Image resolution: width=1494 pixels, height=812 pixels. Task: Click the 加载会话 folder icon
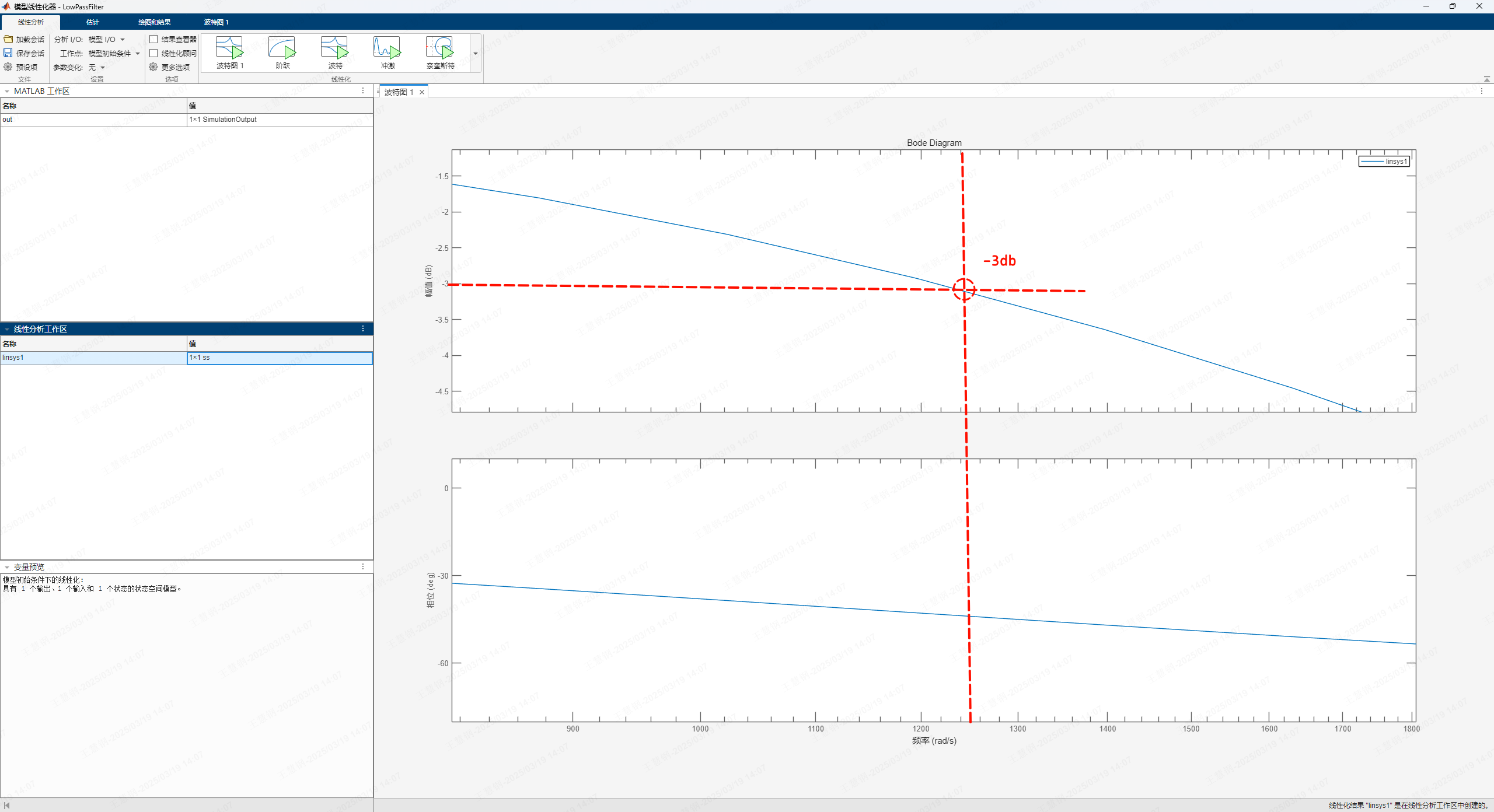[8, 39]
